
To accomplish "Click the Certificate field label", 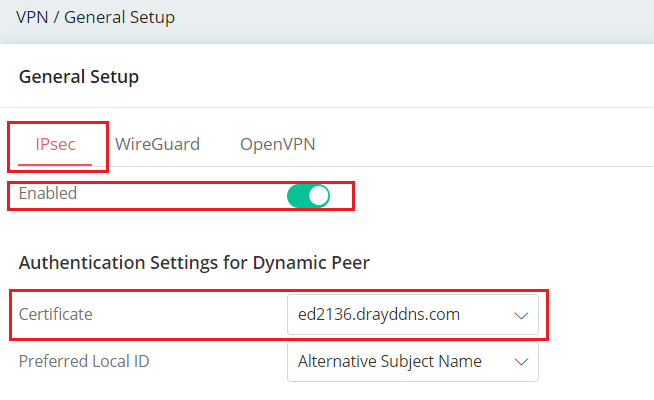I will click(56, 314).
